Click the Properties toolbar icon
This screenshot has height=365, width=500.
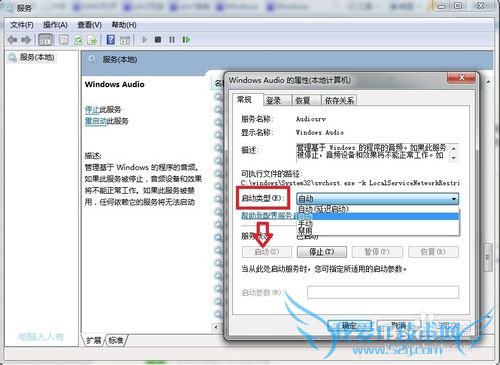[x=64, y=40]
